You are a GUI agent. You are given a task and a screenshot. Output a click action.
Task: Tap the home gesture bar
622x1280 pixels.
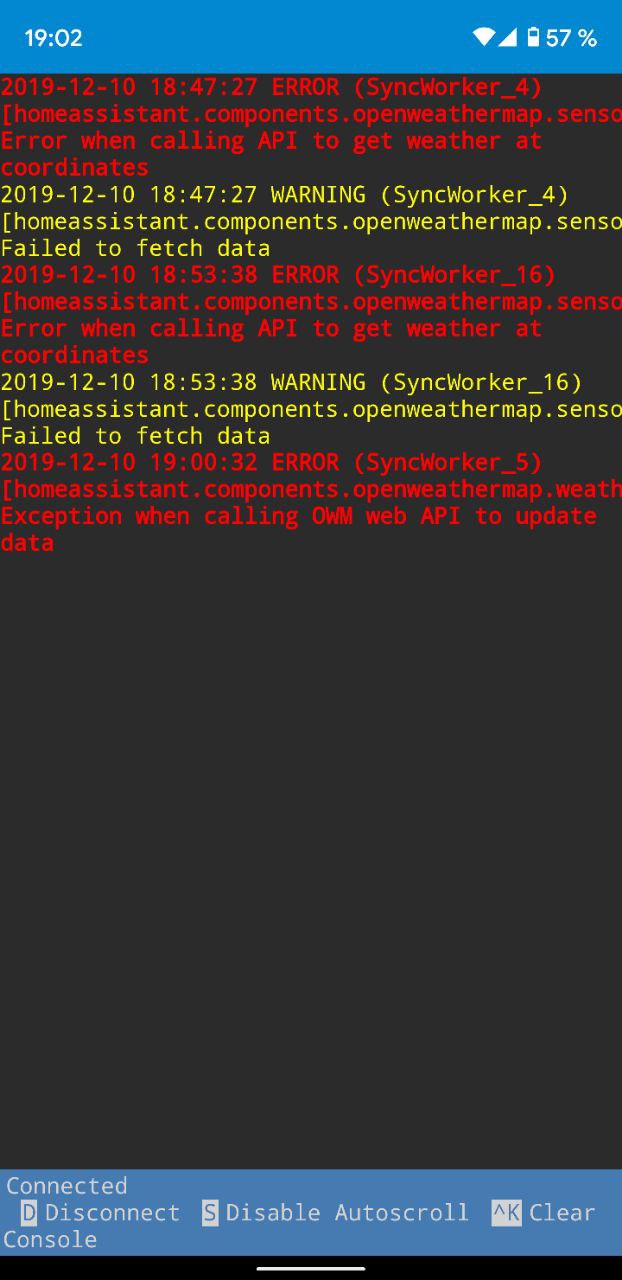click(311, 1268)
